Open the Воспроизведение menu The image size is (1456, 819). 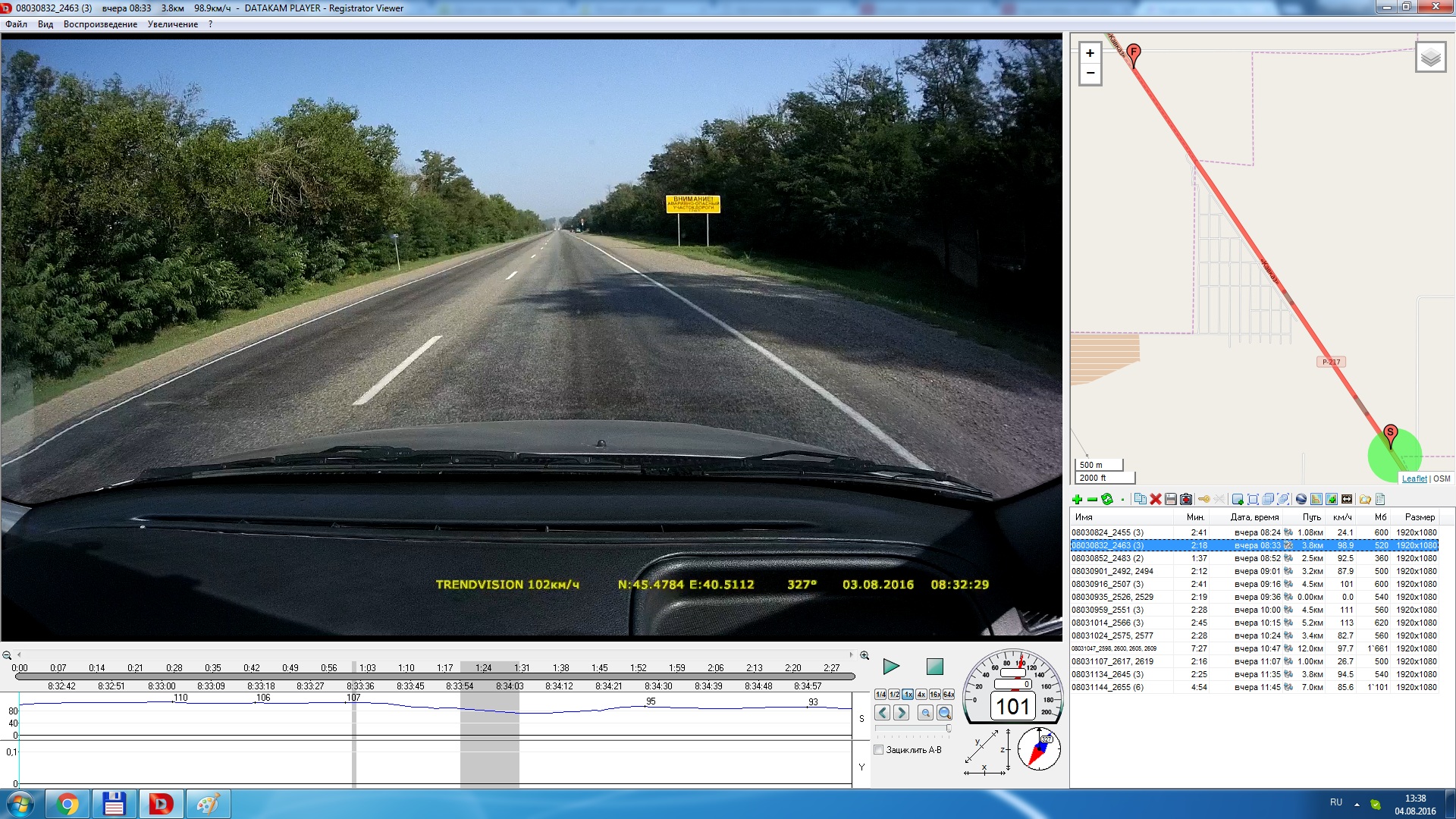pyautogui.click(x=100, y=24)
